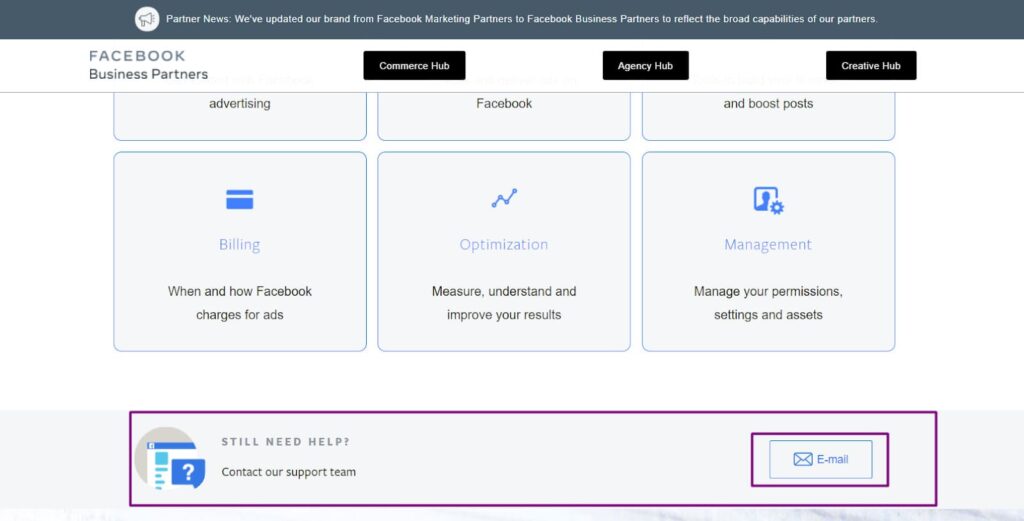Open the Facebook Business Partners logo

point(148,65)
